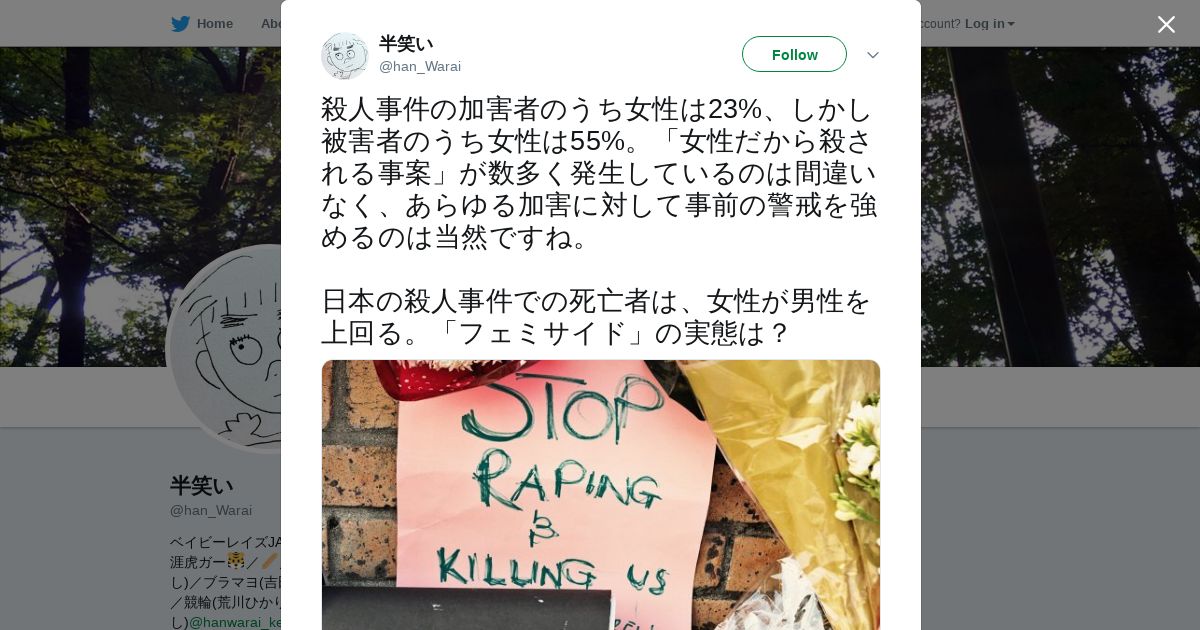Viewport: 1200px width, 630px height.
Task: Click the caret next to Log in
Action: coord(1011,24)
